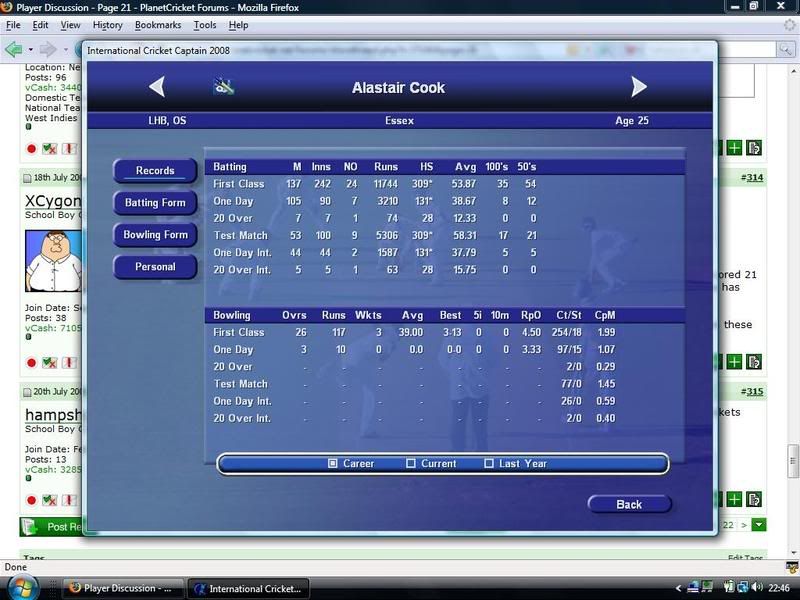Image resolution: width=800 pixels, height=600 pixels.
Task: Click the check-and-cross icon in XCygon's post
Action: click(49, 363)
